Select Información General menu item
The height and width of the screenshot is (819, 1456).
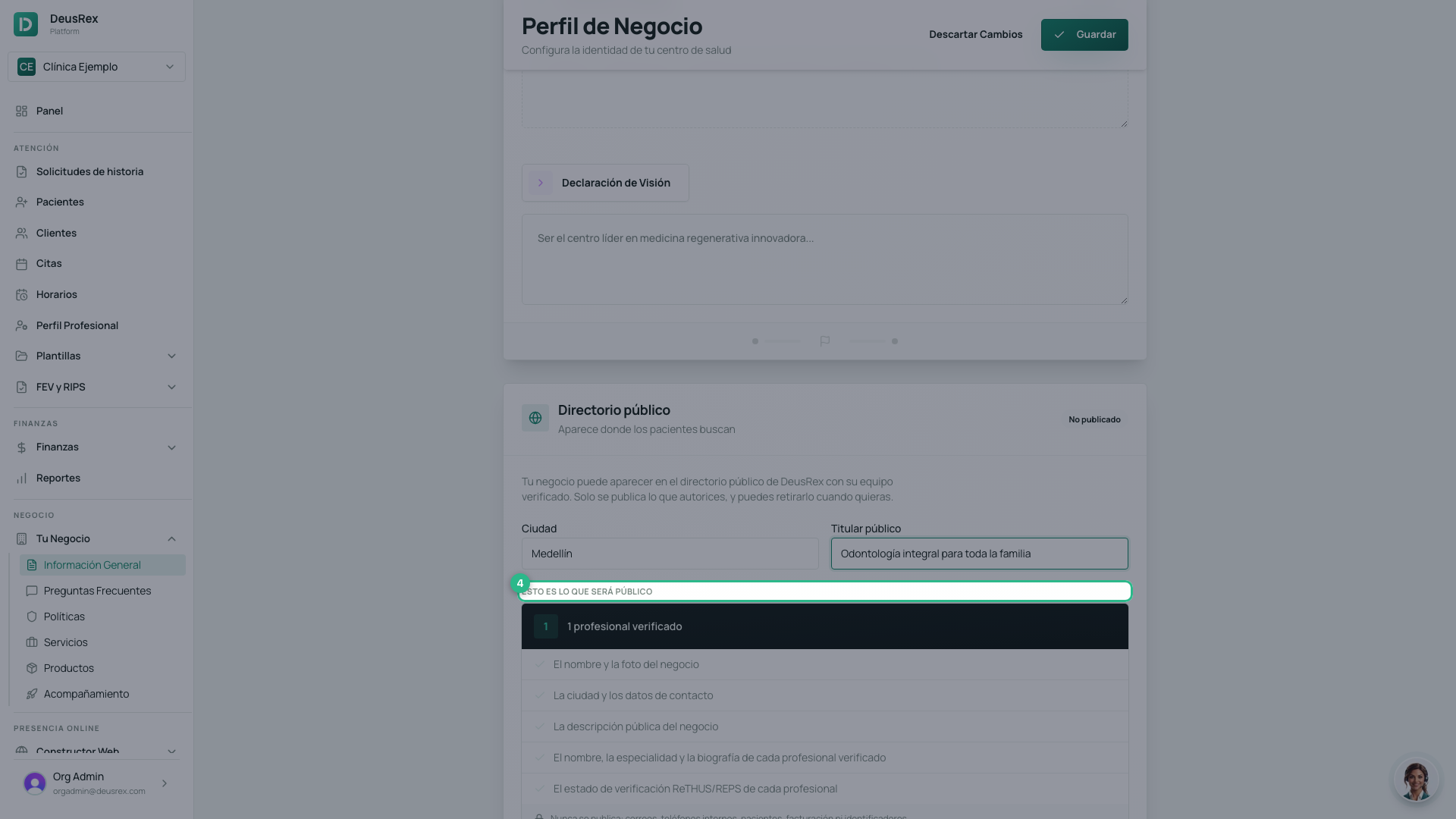pos(102,565)
